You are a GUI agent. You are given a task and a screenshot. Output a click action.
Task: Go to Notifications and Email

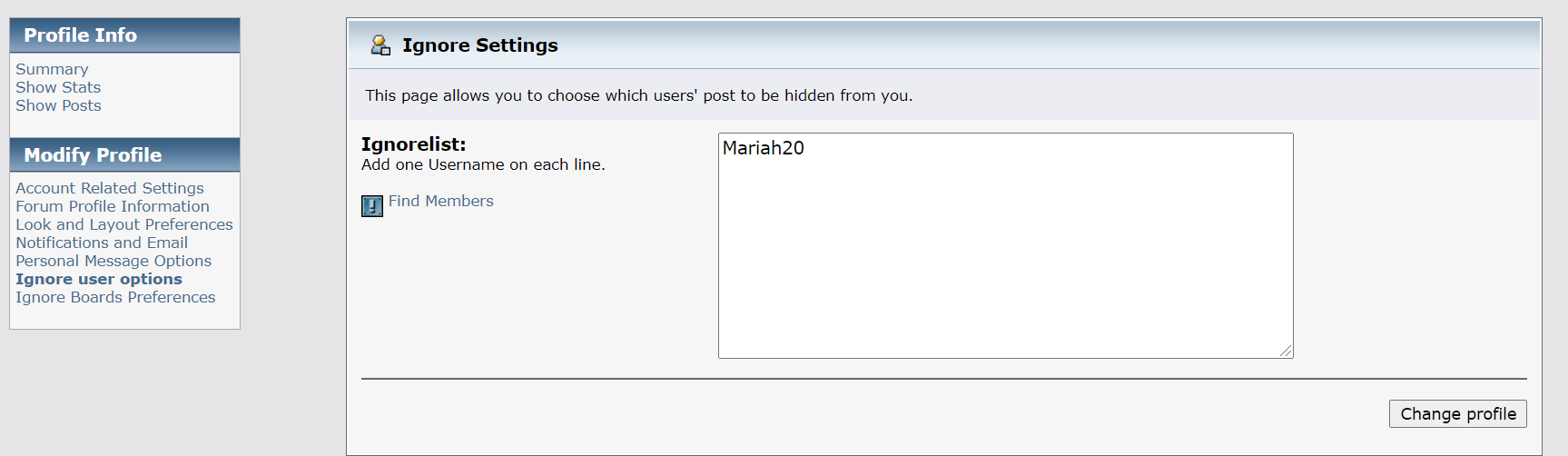102,243
